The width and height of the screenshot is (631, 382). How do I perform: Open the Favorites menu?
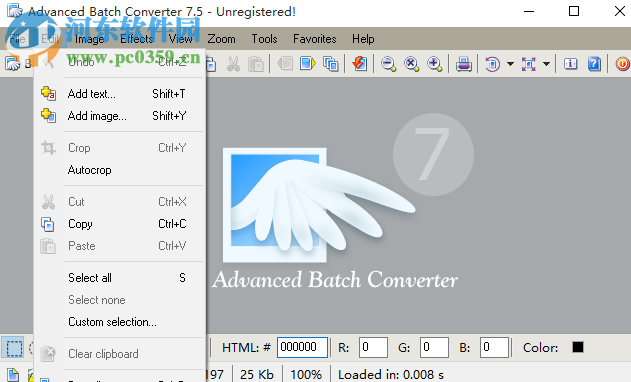tap(315, 39)
